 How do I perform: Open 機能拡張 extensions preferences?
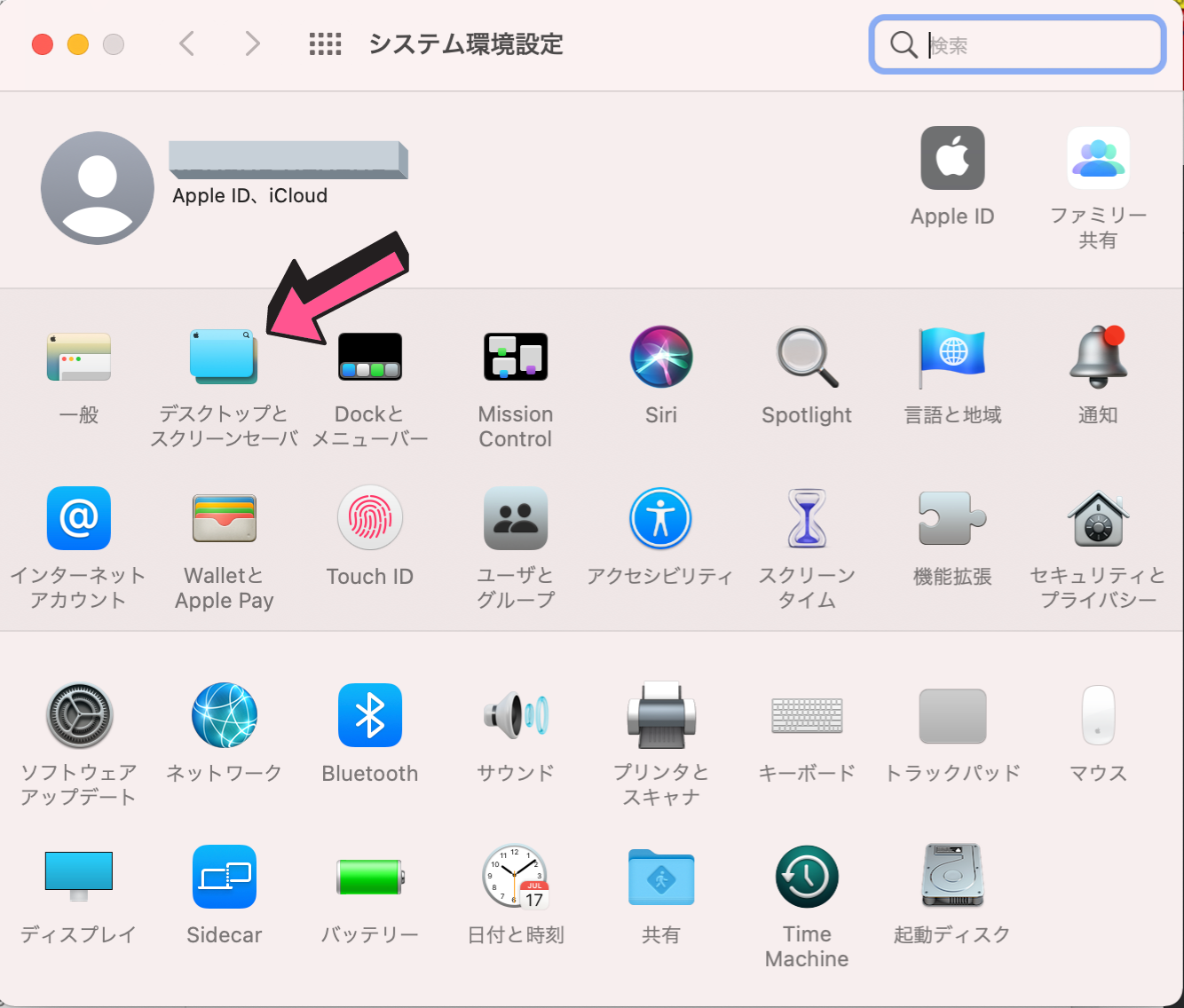point(952,518)
